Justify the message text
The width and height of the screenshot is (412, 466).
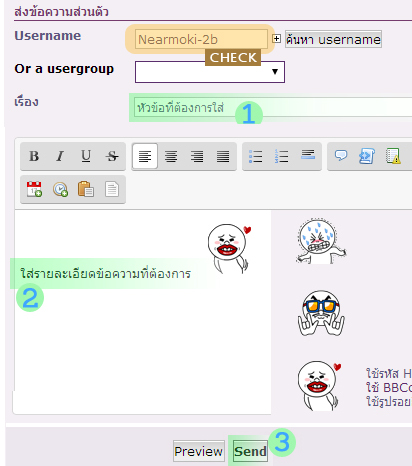223,156
